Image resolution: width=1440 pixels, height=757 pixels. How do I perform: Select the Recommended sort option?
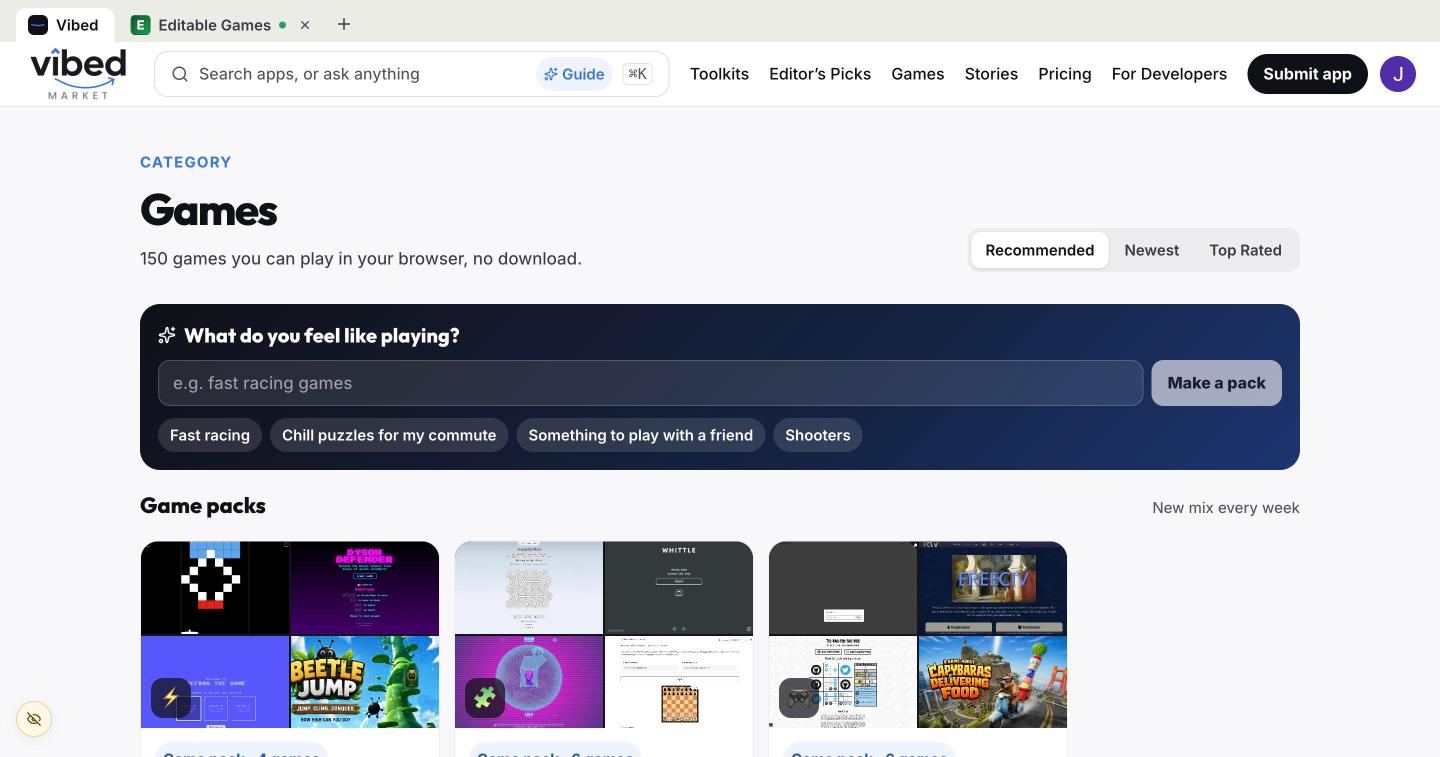click(x=1040, y=250)
